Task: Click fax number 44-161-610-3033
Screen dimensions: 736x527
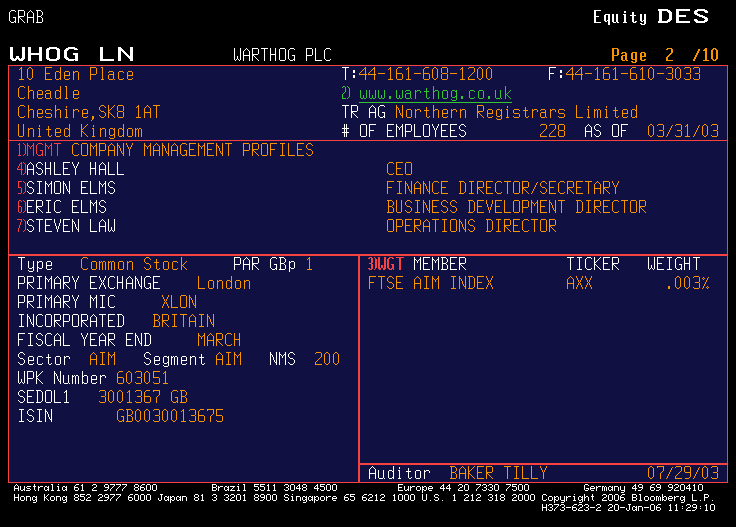Action: (633, 74)
